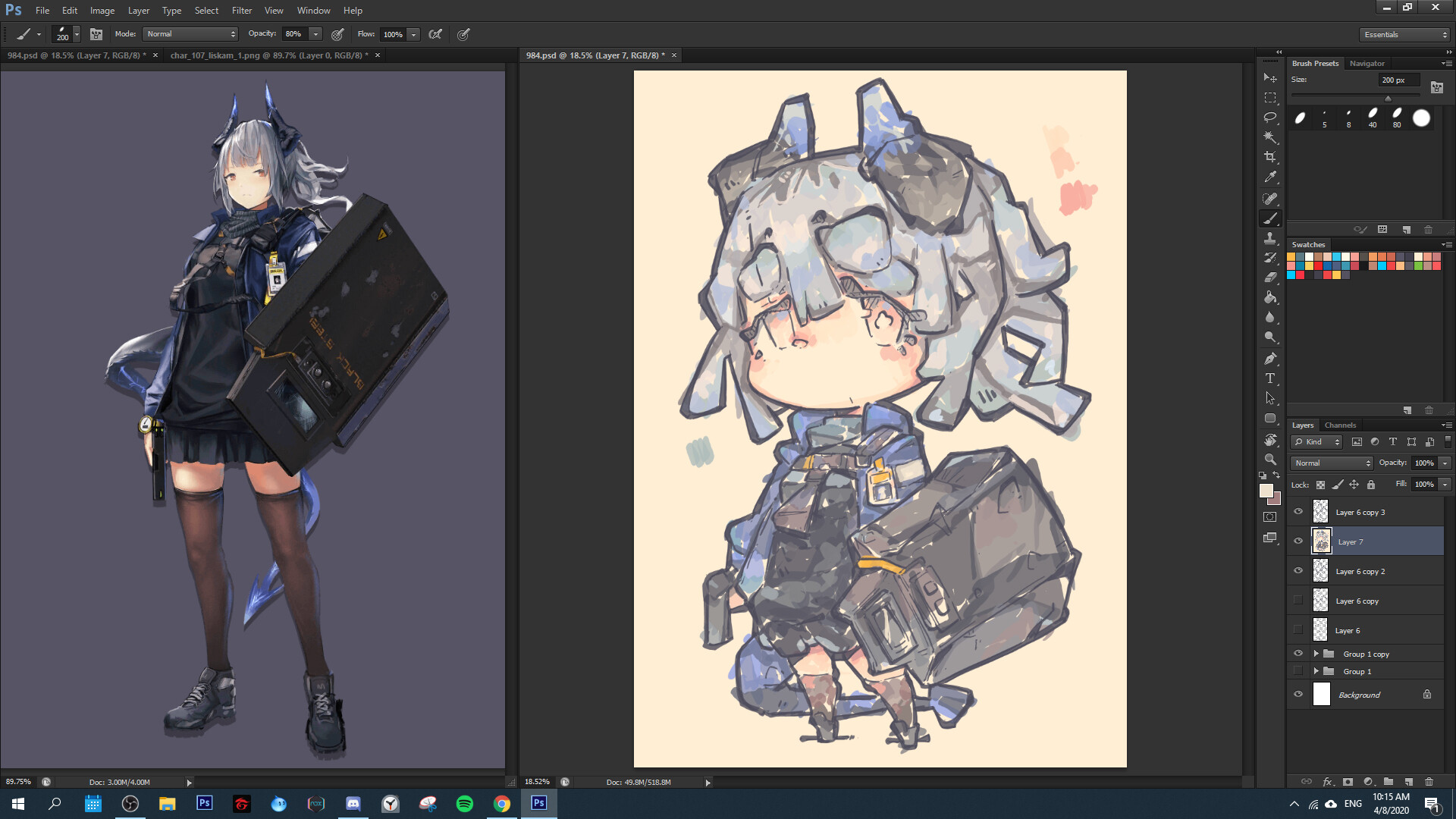This screenshot has width=1456, height=819.
Task: Hide Layer 6 copy 3 visibility eye
Action: [x=1298, y=512]
